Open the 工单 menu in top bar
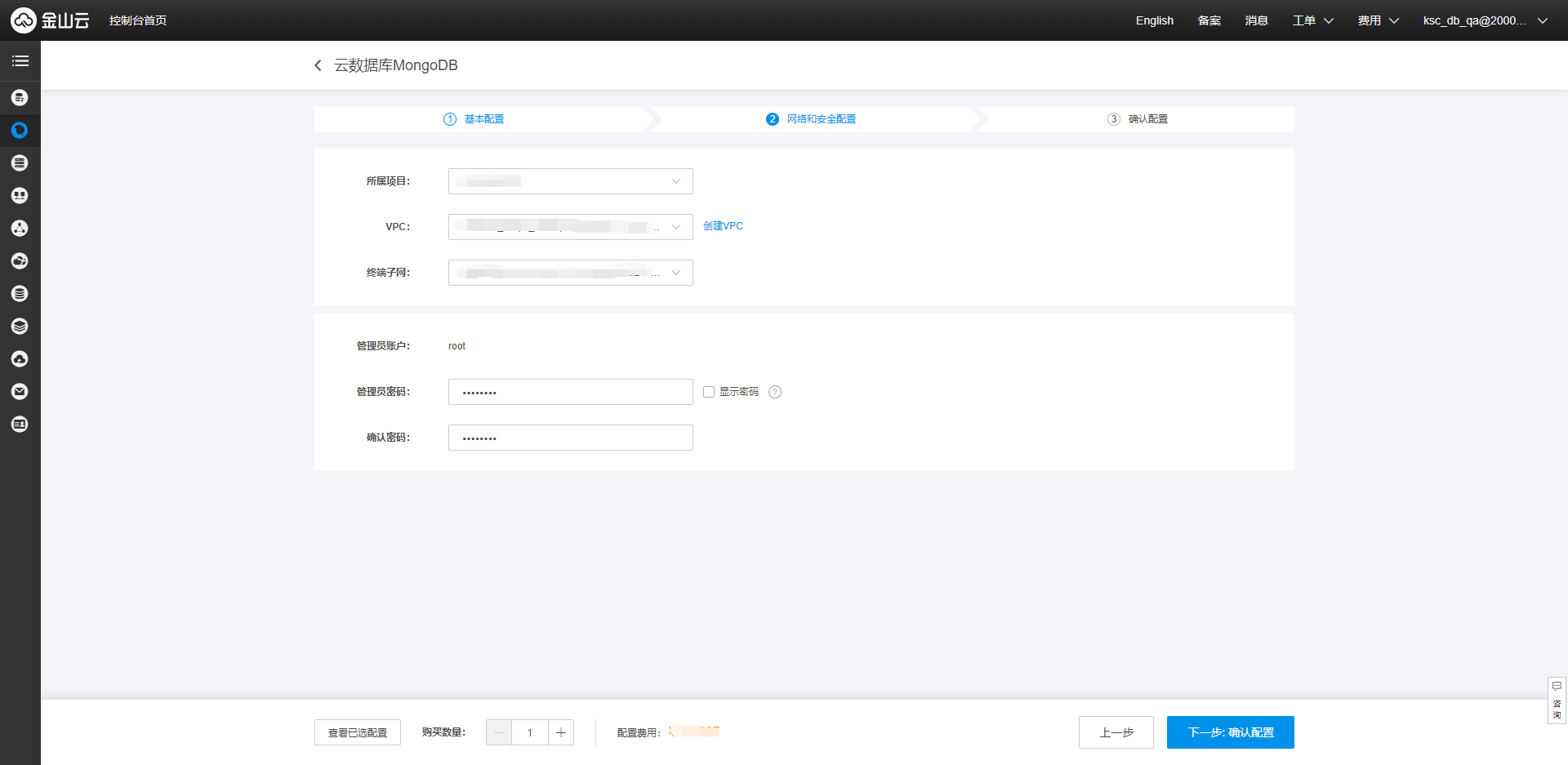The image size is (1568, 765). 1312,20
